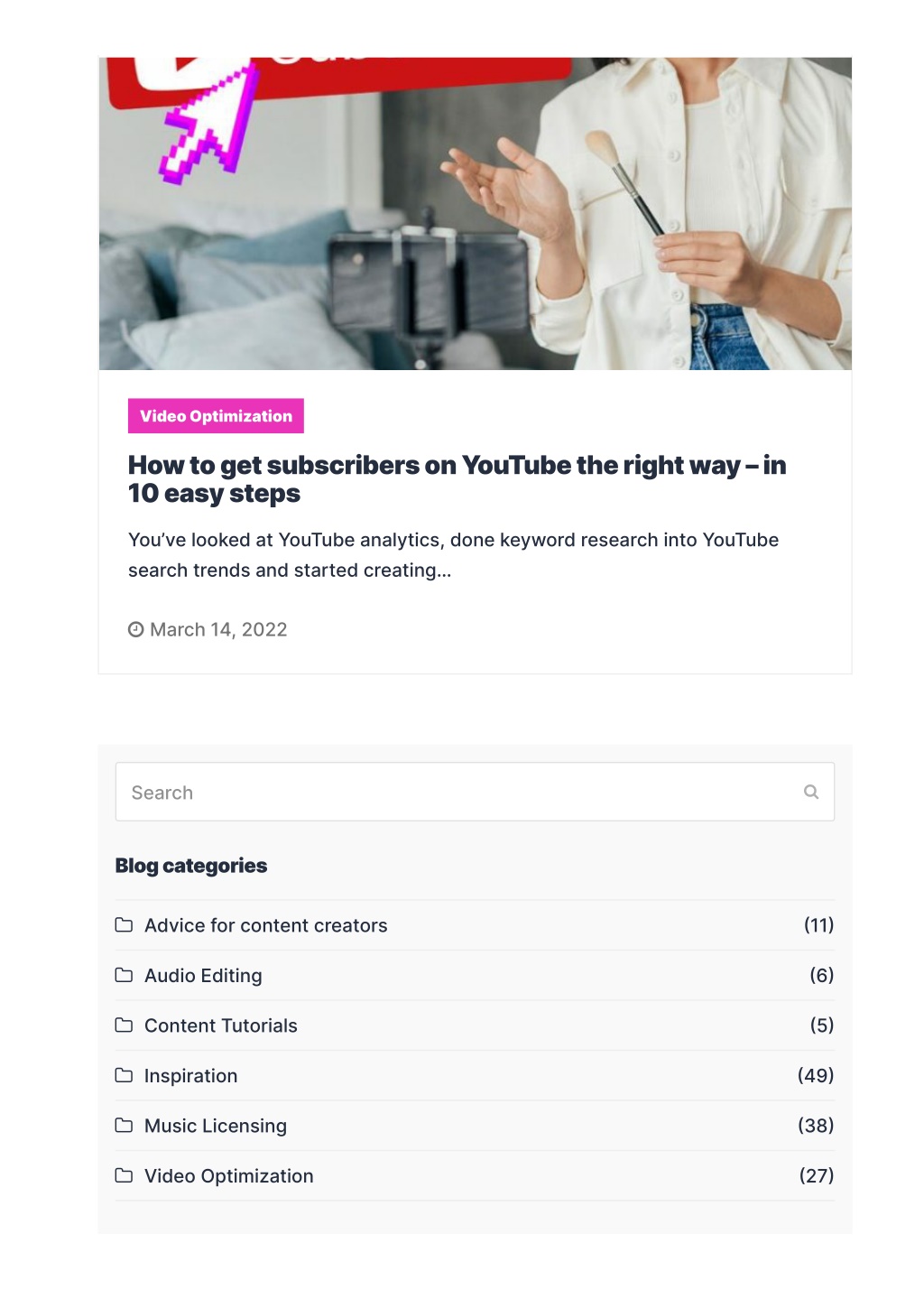Screen dimensions: 924x1308
Task: Open the pink Video Optimization tag
Action: [216, 415]
